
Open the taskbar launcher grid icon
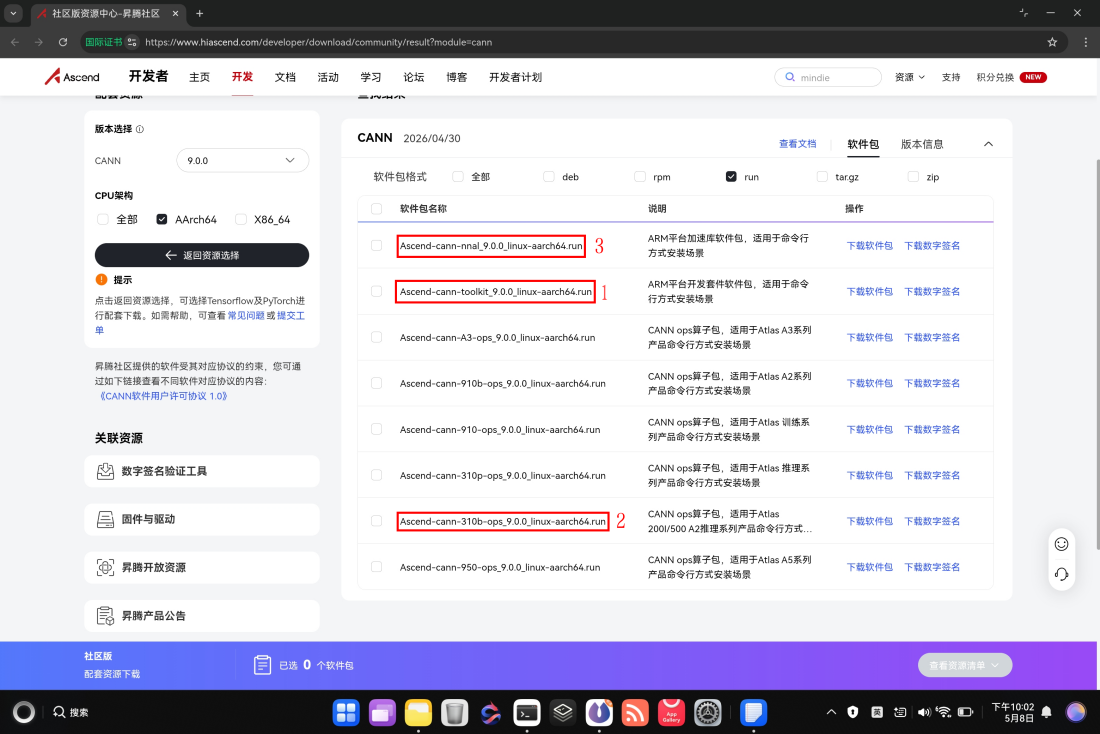[x=346, y=713]
